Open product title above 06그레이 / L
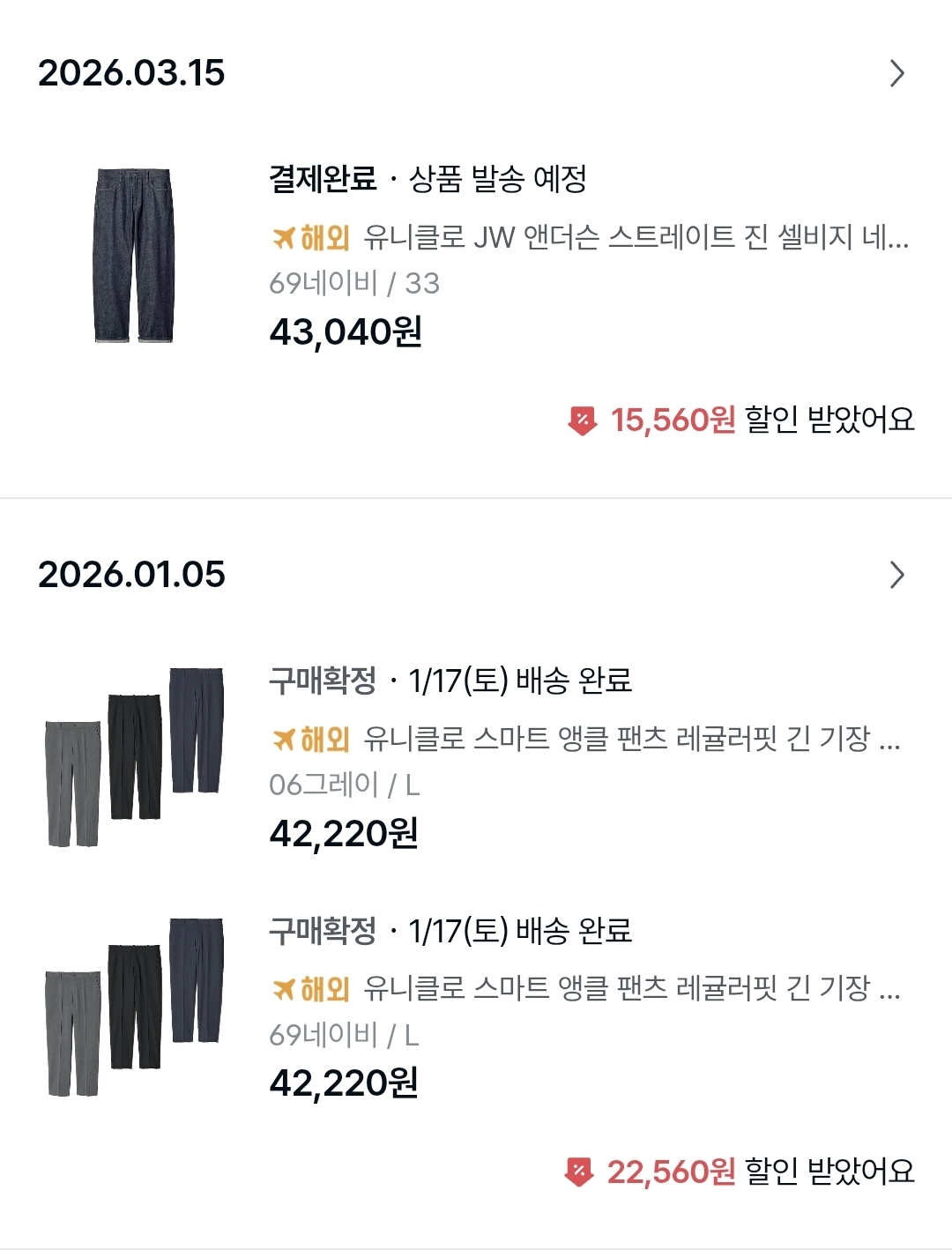Screen dimensions: 952x1250 [x=631, y=739]
